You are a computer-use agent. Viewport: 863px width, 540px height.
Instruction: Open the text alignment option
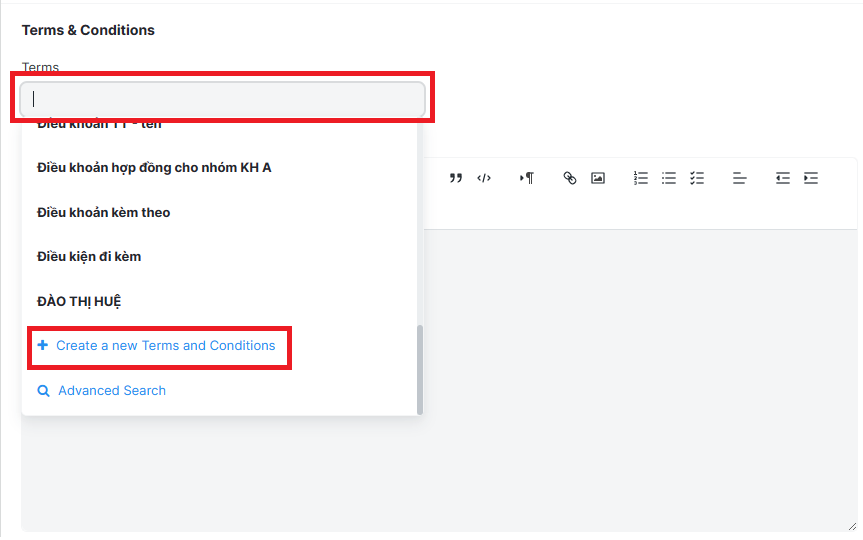(x=740, y=178)
